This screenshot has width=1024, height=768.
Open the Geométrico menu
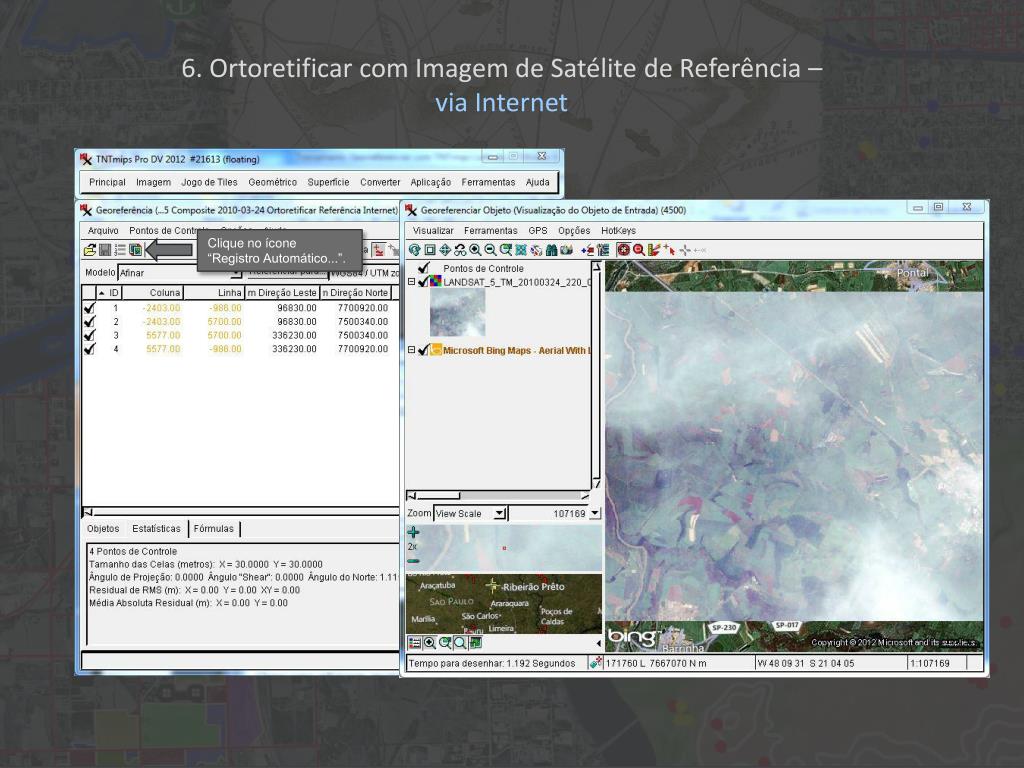pos(272,182)
